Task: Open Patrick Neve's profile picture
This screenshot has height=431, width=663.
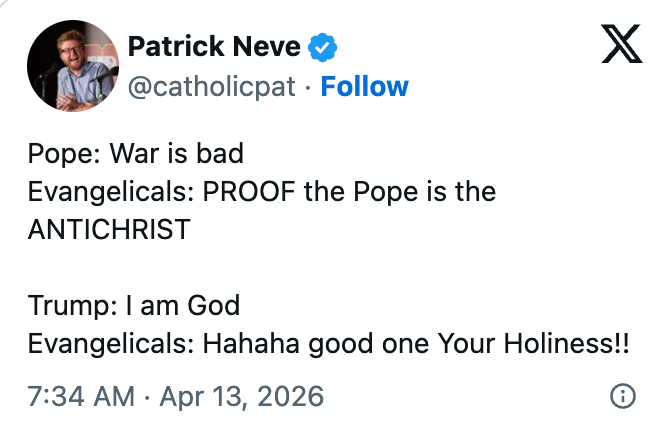Action: [x=68, y=65]
